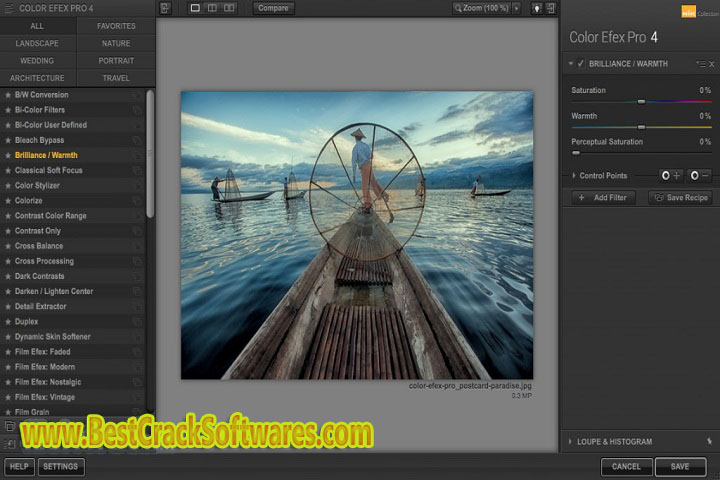This screenshot has width=720, height=480.
Task: Favorite star for B/W Conversion
Action: point(8,95)
